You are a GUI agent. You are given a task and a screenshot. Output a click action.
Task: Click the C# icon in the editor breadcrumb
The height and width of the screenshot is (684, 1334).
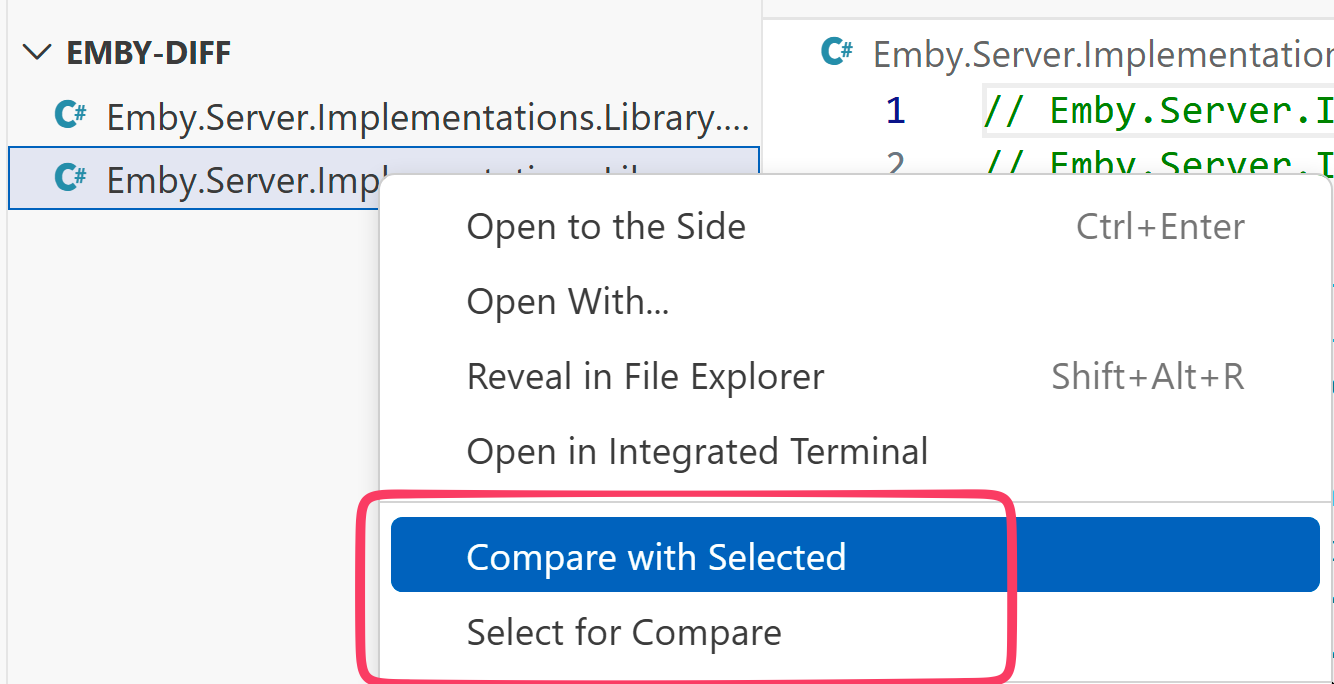[836, 53]
